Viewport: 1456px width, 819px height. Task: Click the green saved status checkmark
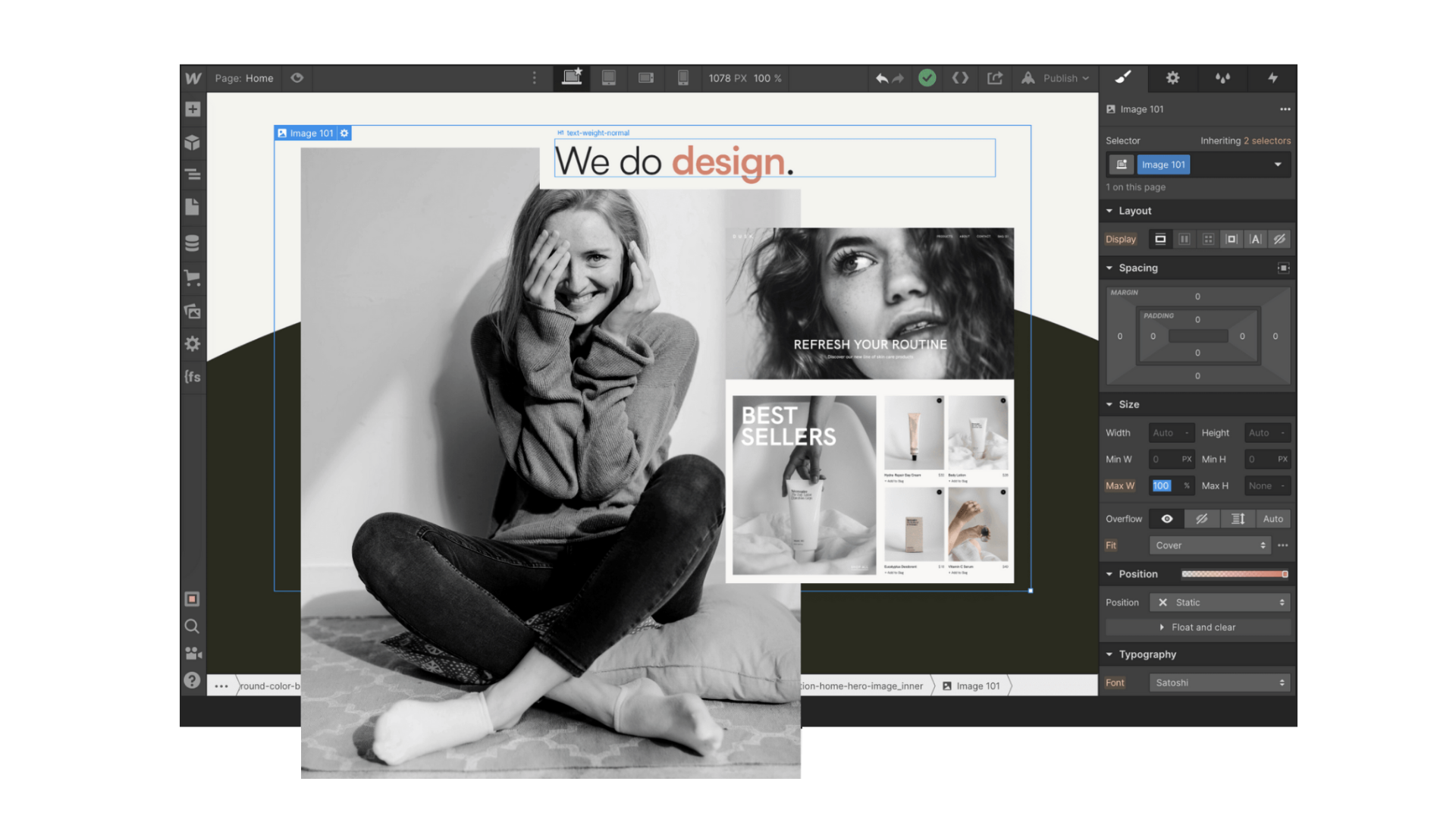[x=927, y=78]
